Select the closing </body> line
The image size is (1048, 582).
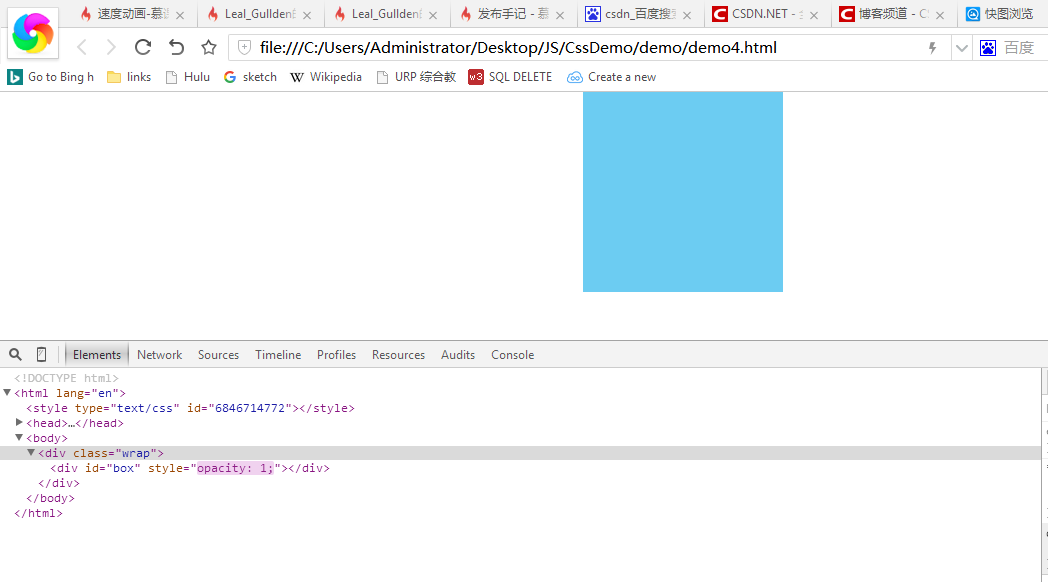point(50,498)
